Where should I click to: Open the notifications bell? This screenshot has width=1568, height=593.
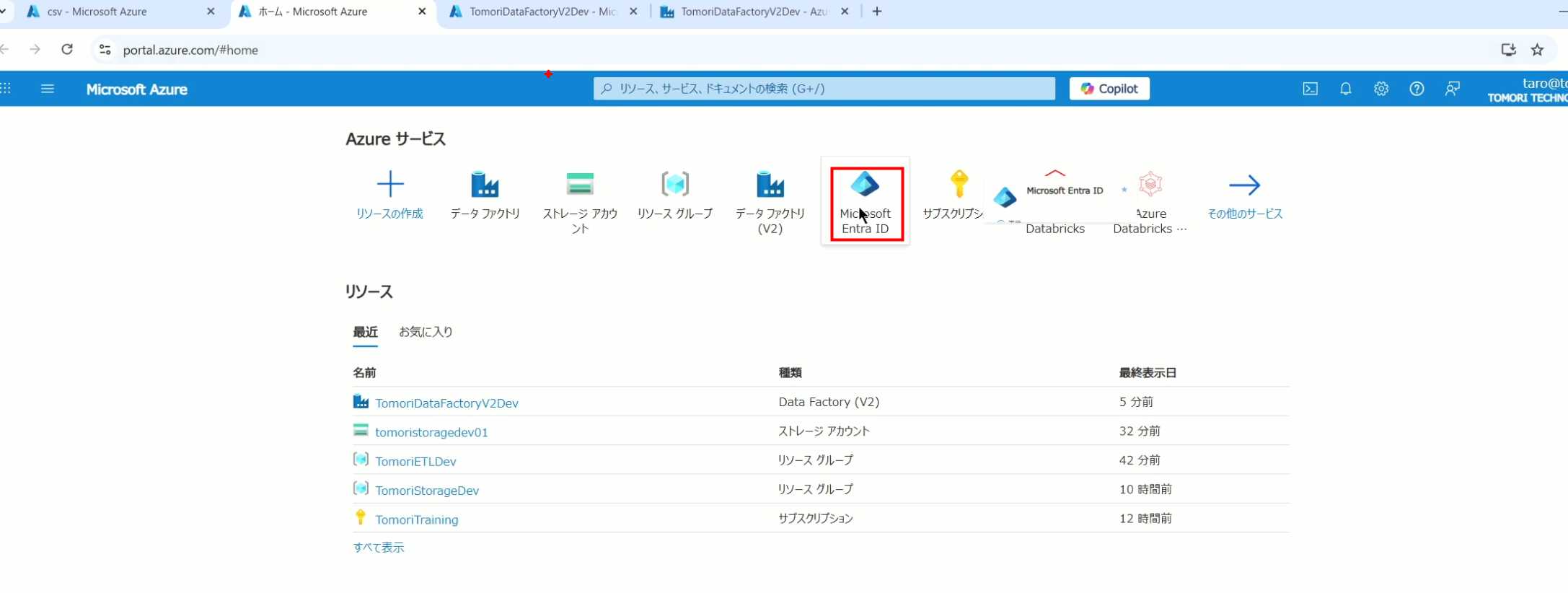[x=1345, y=89]
